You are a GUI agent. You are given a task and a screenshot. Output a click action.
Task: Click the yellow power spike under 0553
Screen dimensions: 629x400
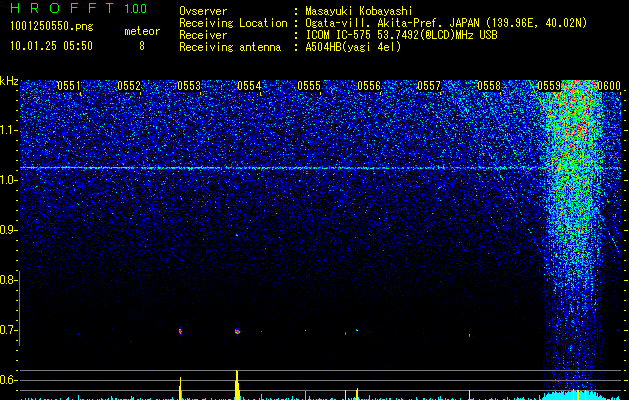click(x=181, y=388)
